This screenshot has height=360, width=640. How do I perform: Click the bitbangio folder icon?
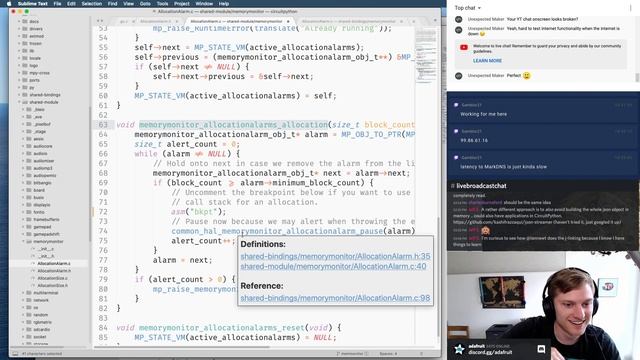point(29,183)
